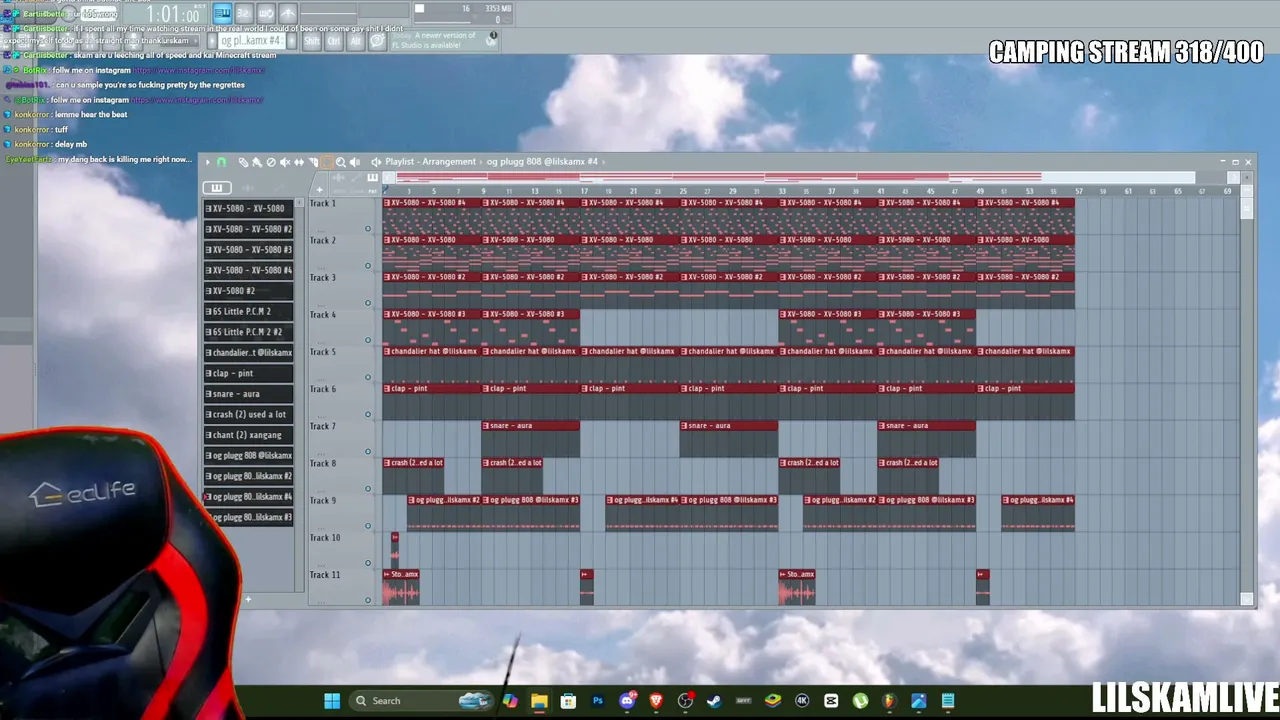
Task: Open Steam from the taskbar
Action: [714, 701]
